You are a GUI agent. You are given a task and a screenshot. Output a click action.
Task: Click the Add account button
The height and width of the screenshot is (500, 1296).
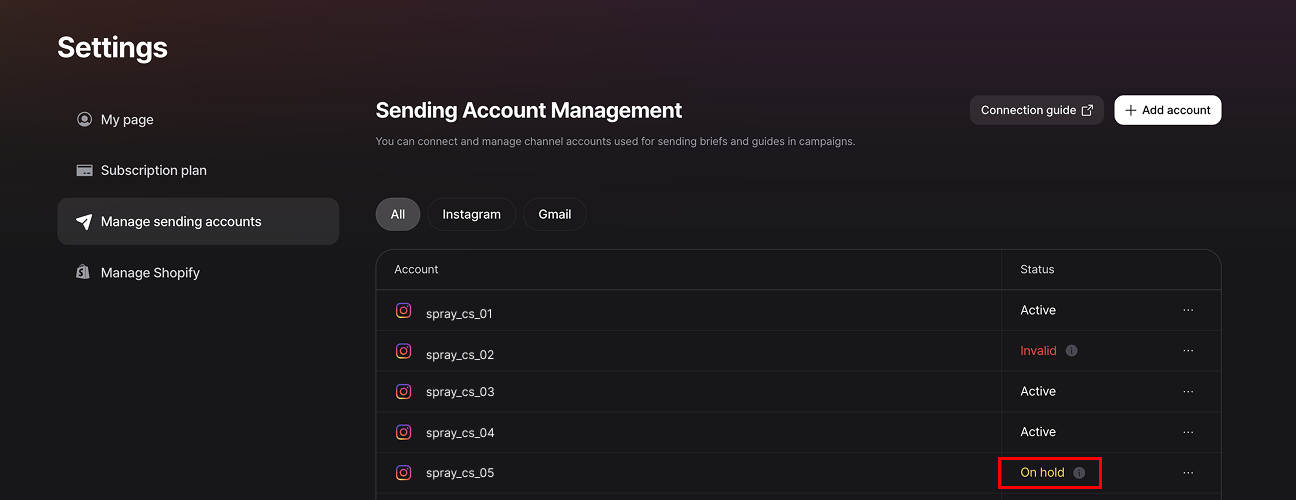(1167, 110)
